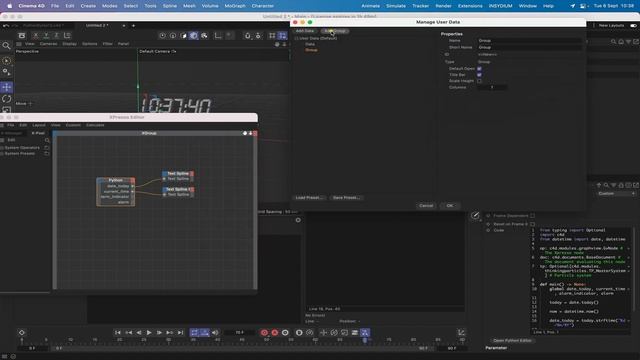Open the Mode menu in the menu bar

pyautogui.click(x=109, y=6)
